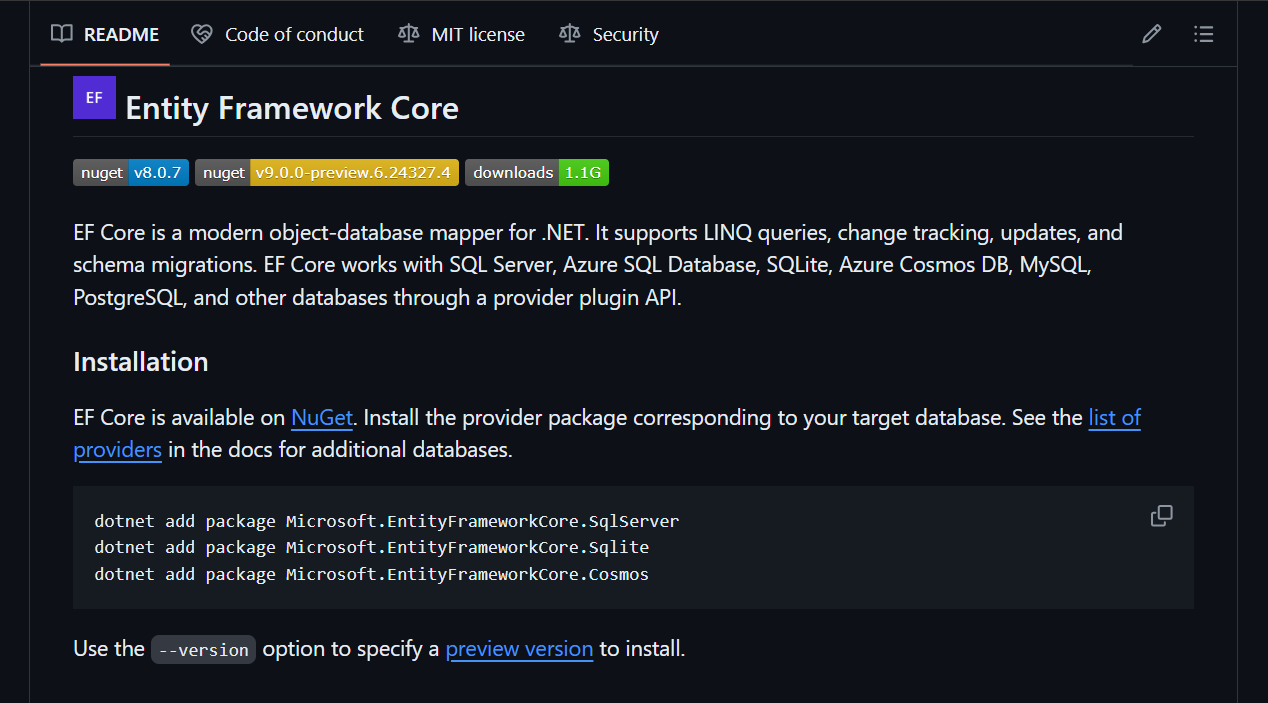Click the Security scale icon
This screenshot has width=1268, height=703.
coord(570,34)
